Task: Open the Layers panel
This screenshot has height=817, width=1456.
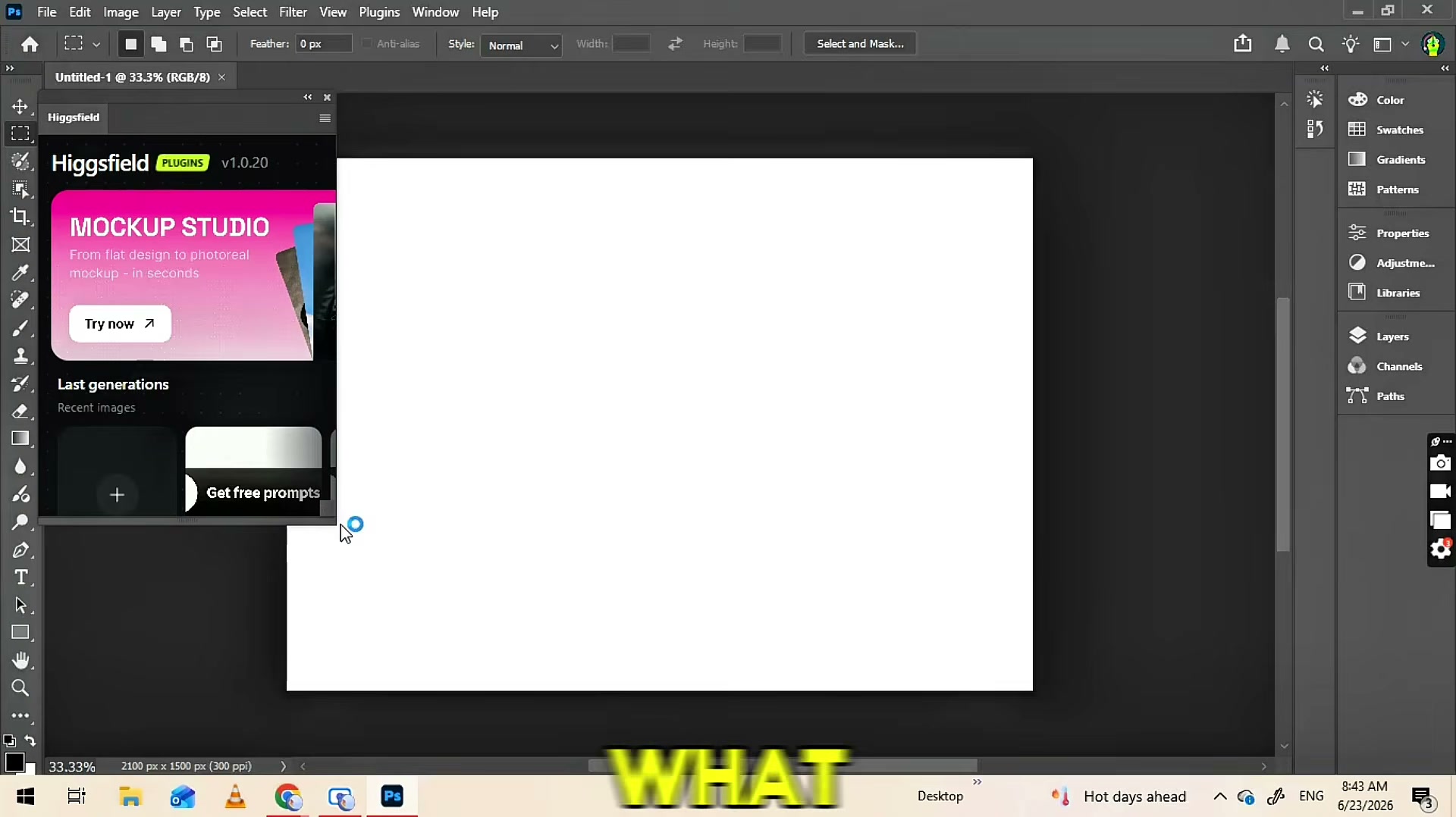Action: tap(1392, 337)
